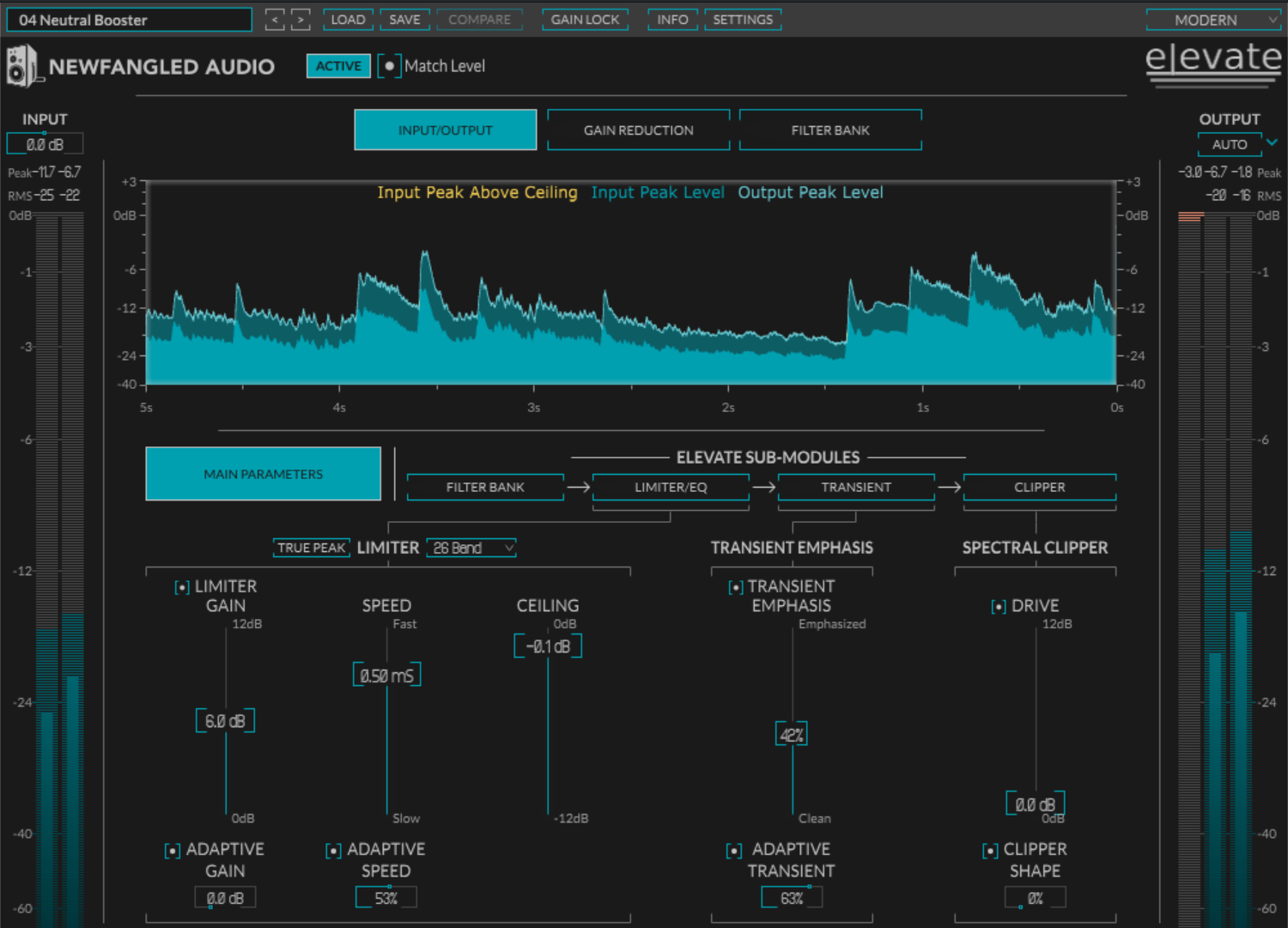
Task: Click the Adaptive Transient 63% field
Action: coord(792,898)
